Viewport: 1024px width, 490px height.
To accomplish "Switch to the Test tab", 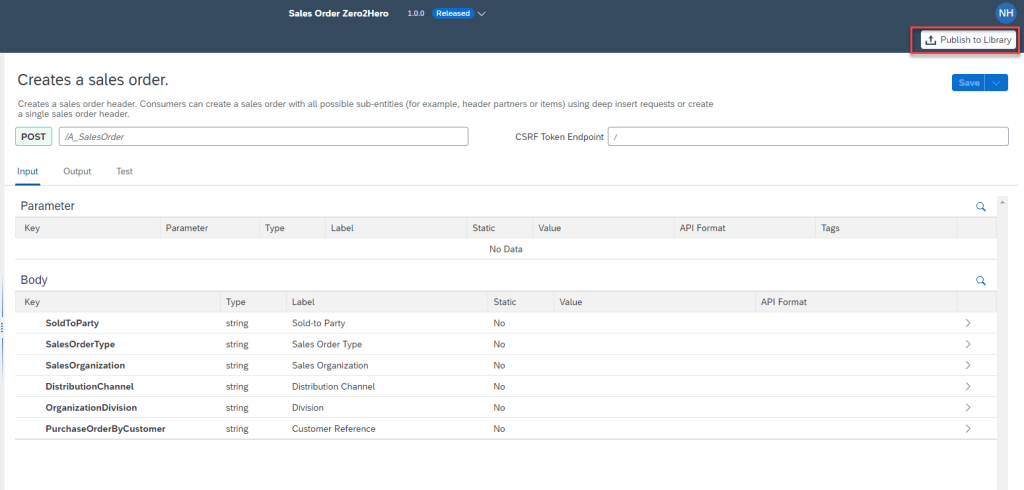I will 124,172.
